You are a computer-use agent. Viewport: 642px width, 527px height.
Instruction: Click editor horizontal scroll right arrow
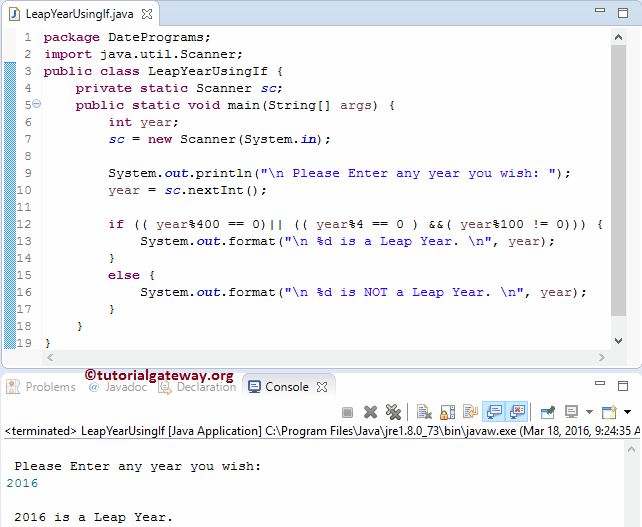pyautogui.click(x=601, y=357)
